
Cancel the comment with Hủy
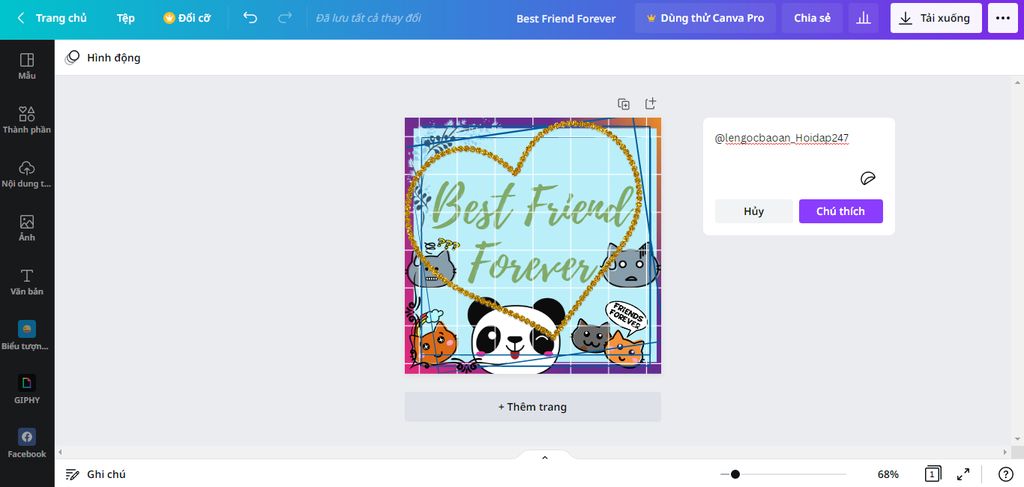coord(754,212)
